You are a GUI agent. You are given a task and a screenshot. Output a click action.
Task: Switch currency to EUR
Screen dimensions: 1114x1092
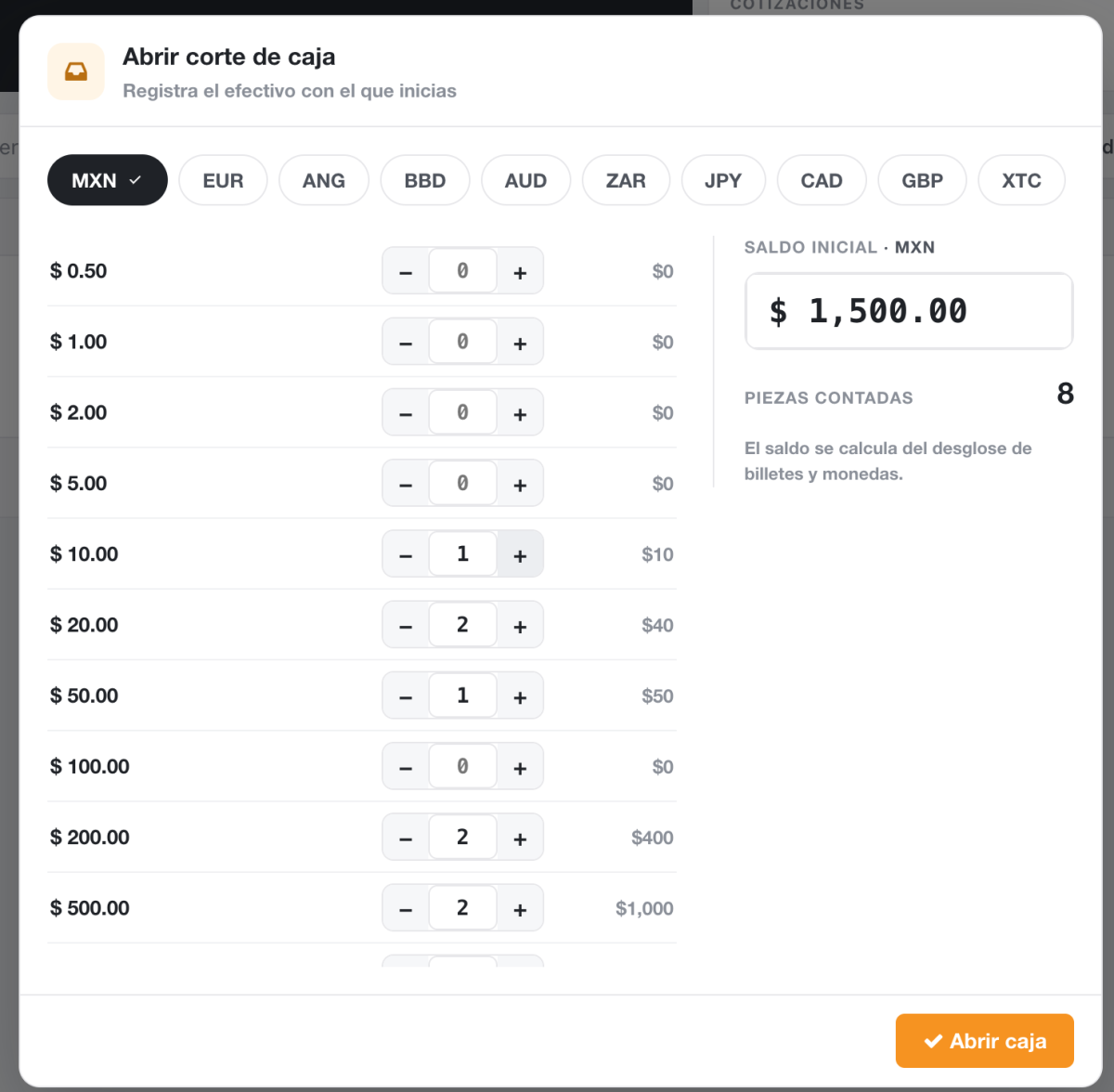223,180
